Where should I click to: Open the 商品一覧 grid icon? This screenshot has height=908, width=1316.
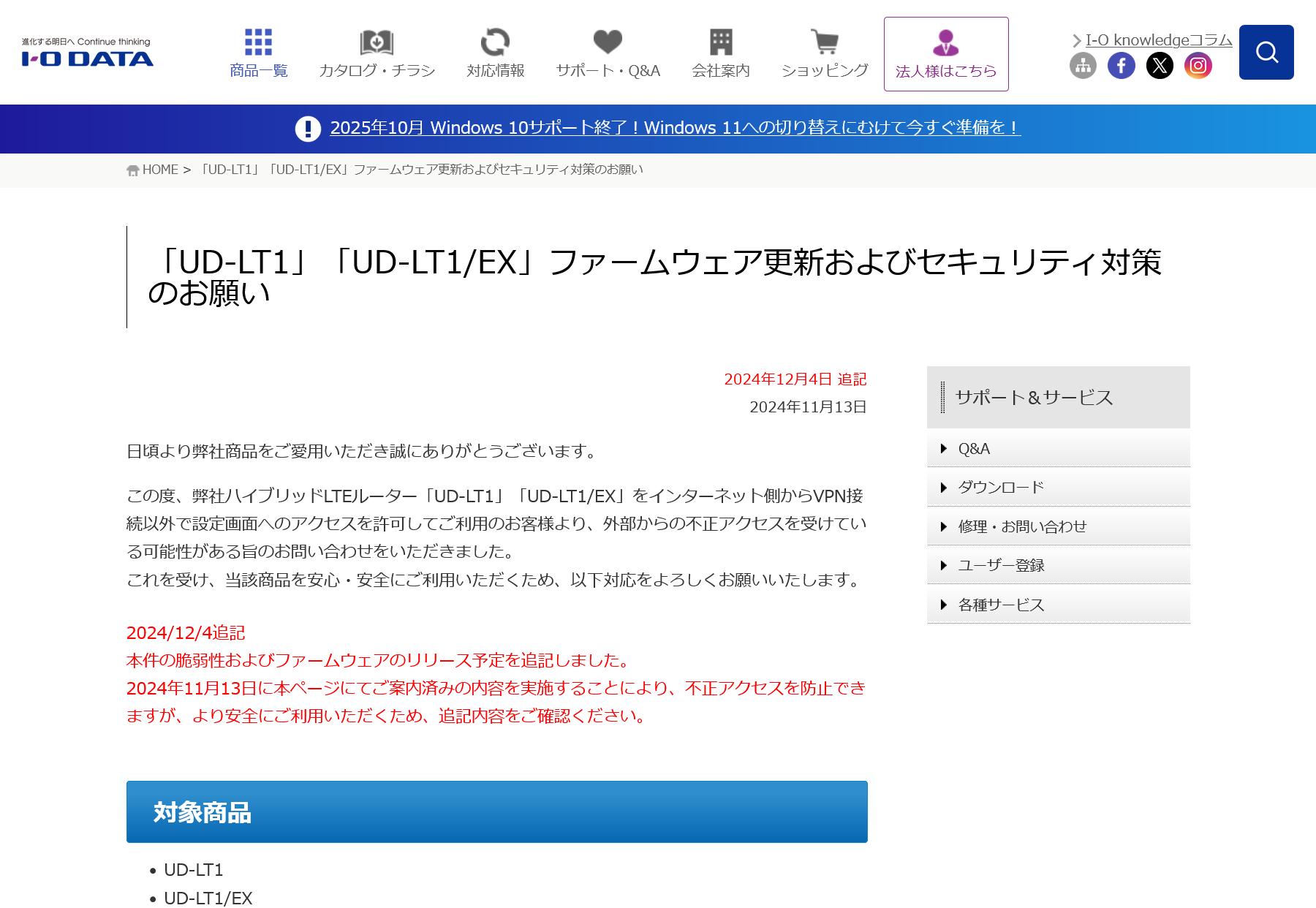[x=258, y=42]
